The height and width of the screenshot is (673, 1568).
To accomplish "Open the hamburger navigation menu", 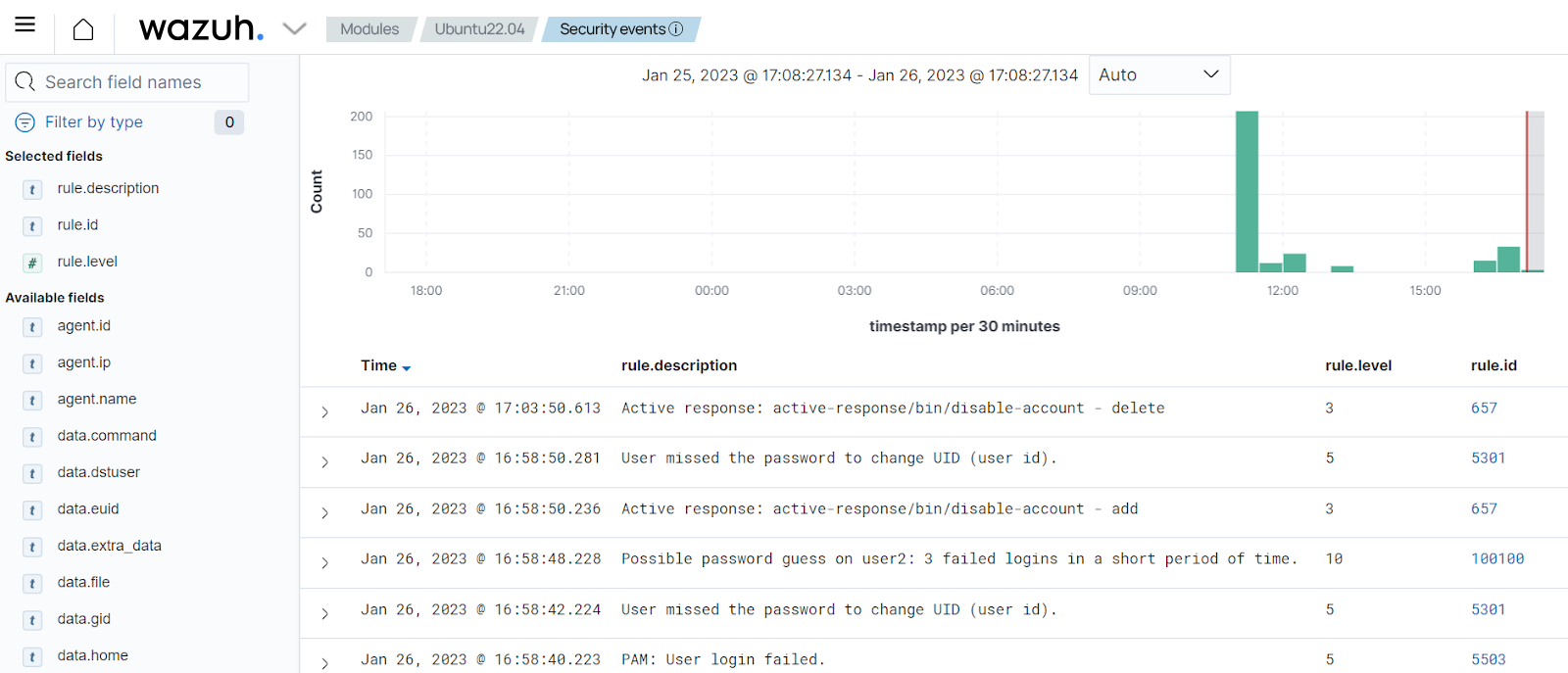I will coord(25,24).
